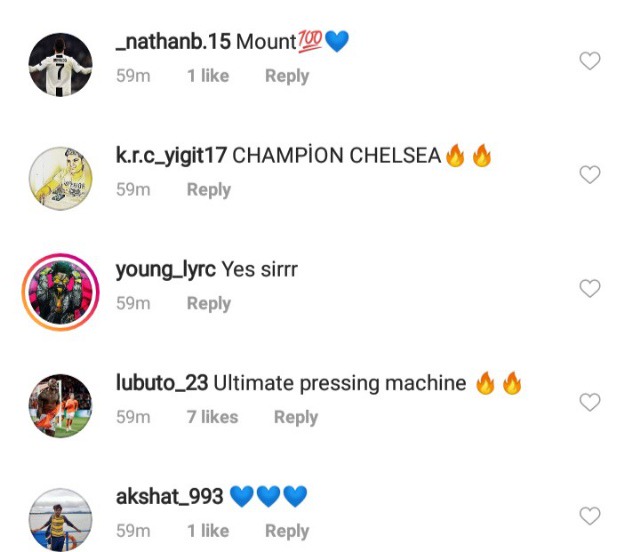Open the k.r.c_yigit17 username link

(x=172, y=156)
